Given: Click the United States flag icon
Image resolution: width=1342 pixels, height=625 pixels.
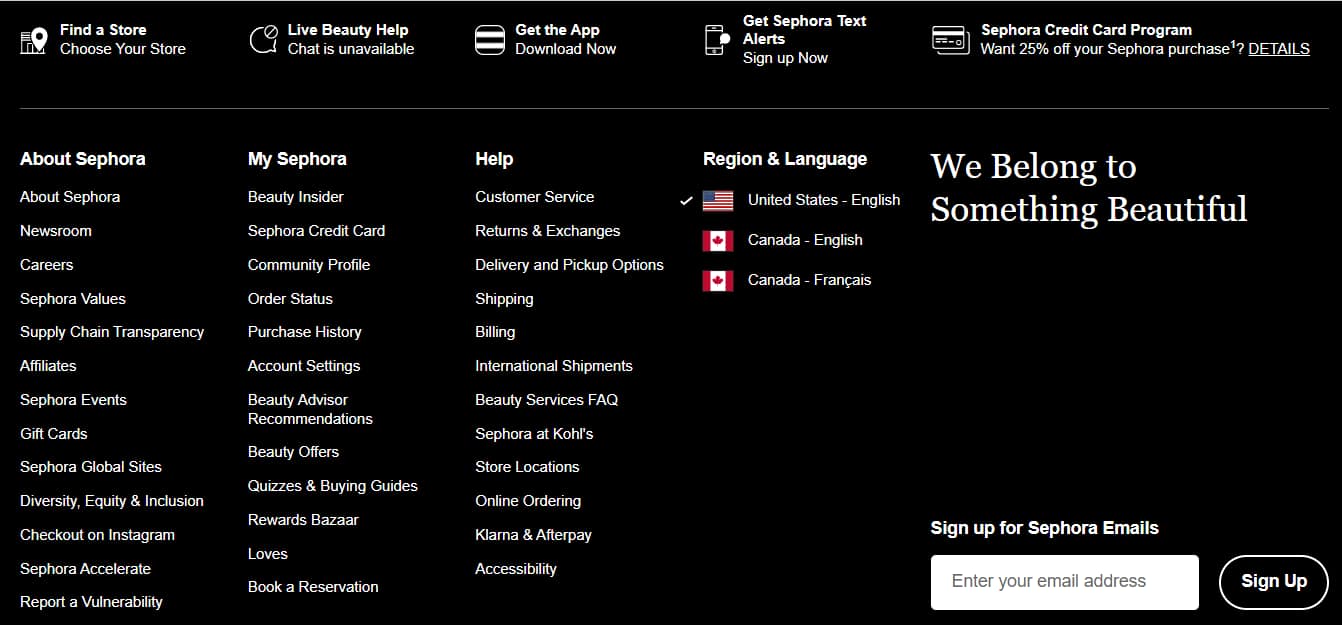Looking at the screenshot, I should coord(717,199).
